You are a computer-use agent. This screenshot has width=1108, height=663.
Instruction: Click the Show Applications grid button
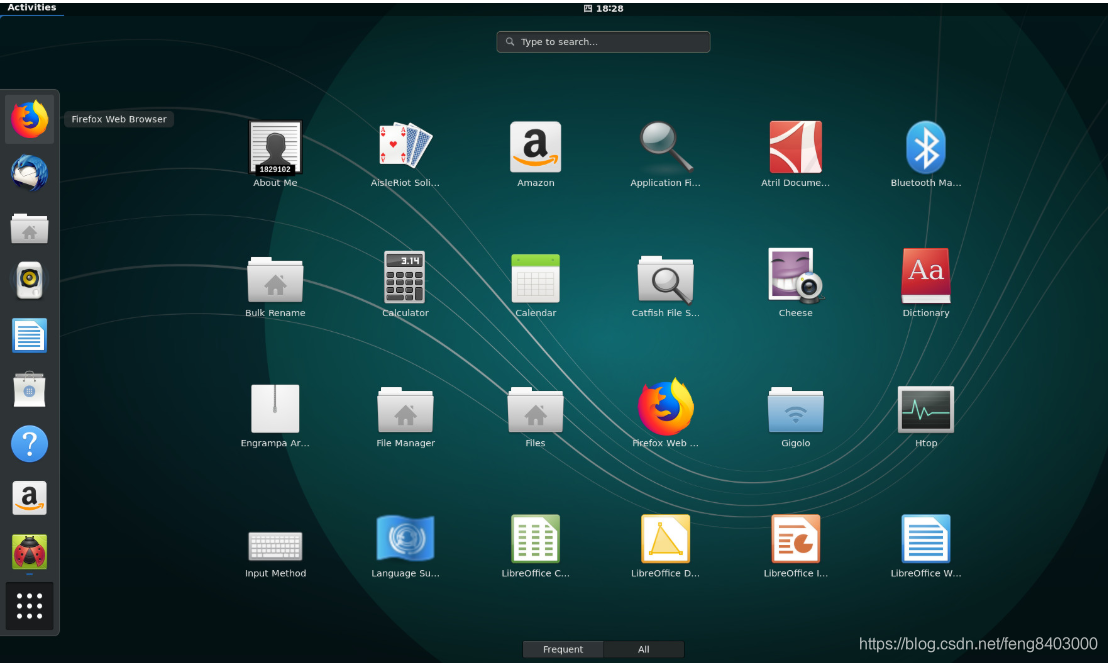click(30, 606)
